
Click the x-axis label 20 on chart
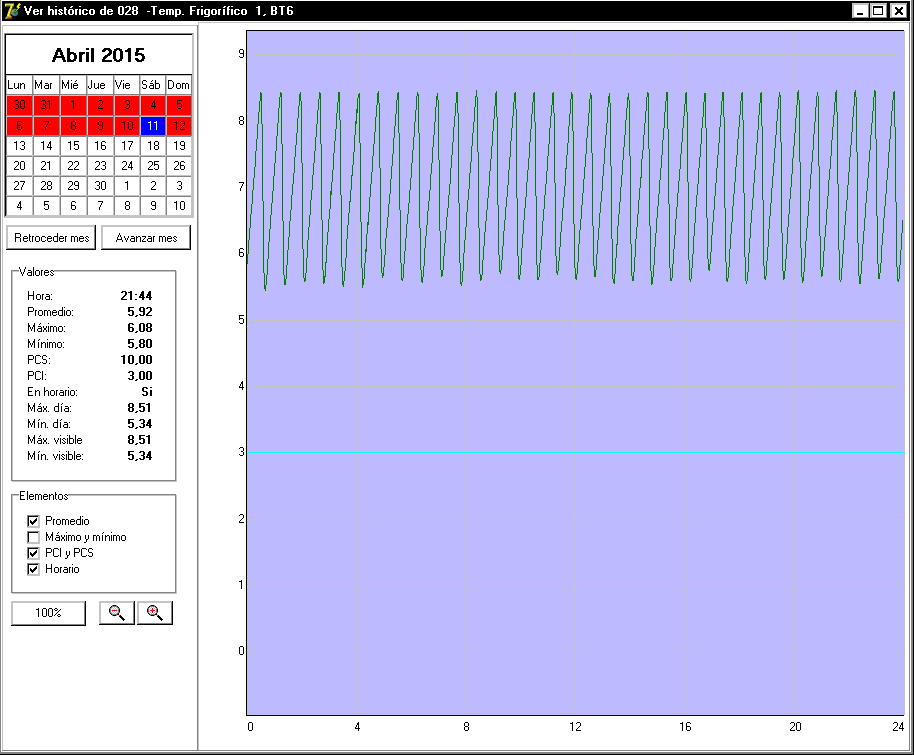tap(796, 726)
